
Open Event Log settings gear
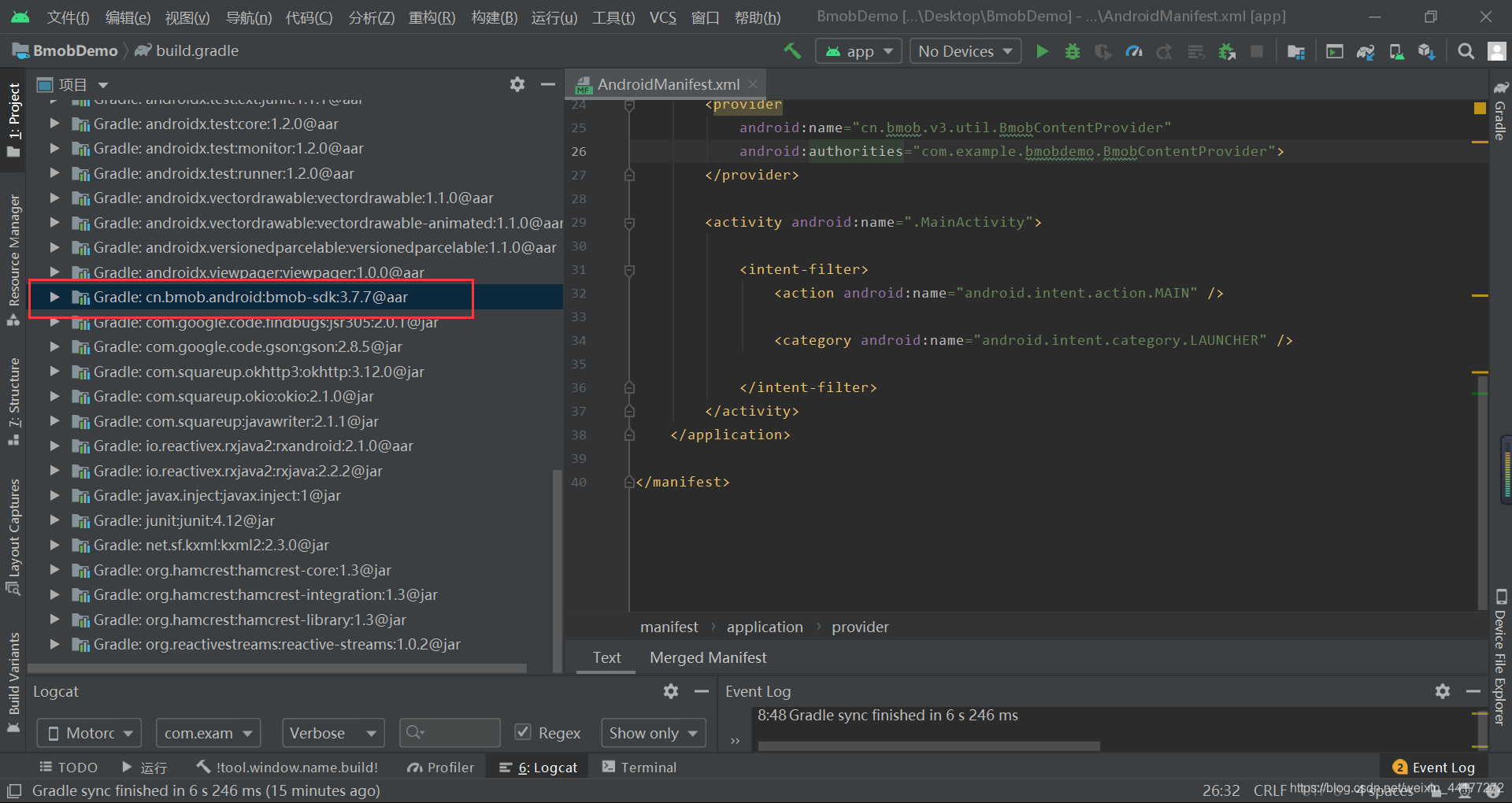click(1443, 691)
